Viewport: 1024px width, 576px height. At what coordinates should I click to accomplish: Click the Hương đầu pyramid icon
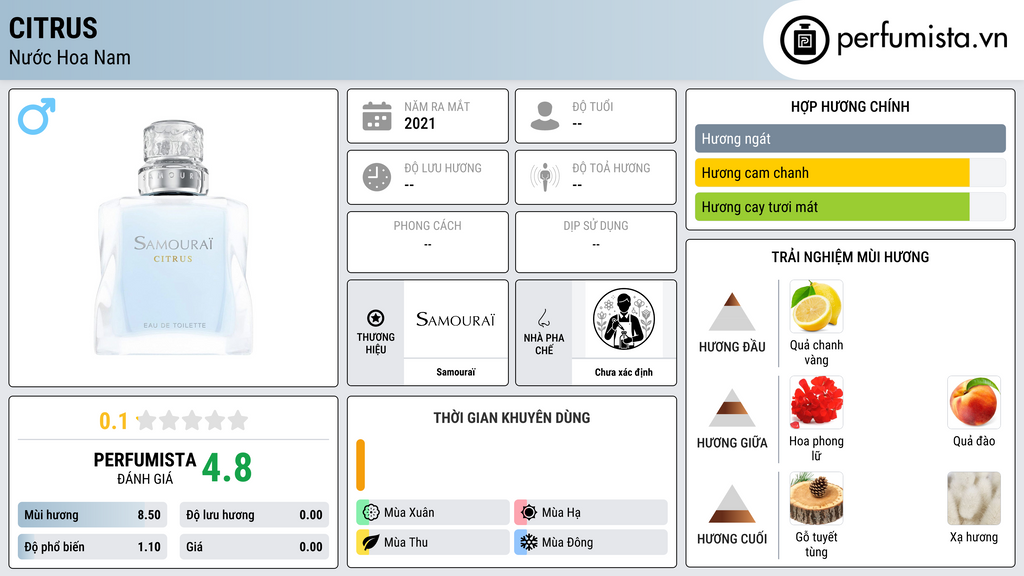(732, 312)
